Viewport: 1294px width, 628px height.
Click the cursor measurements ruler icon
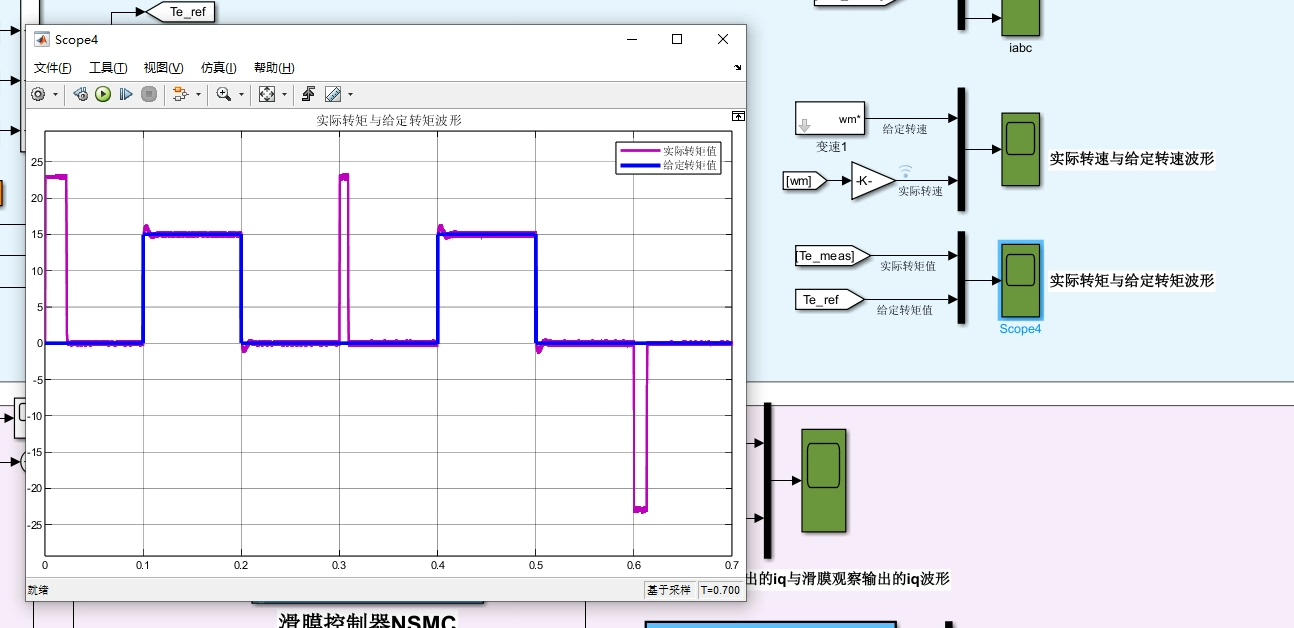coord(333,94)
